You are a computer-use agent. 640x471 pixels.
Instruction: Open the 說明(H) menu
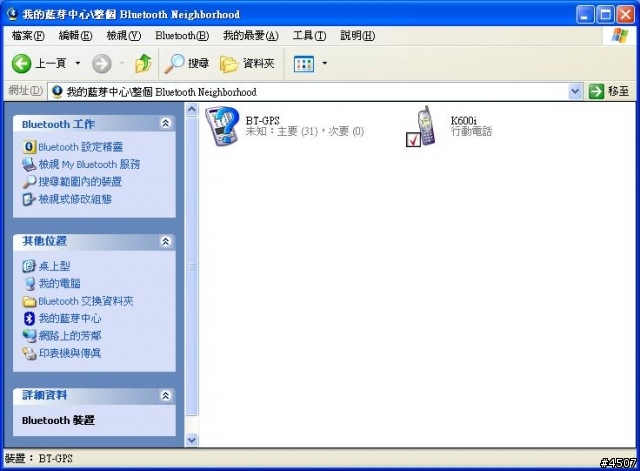[x=358, y=36]
